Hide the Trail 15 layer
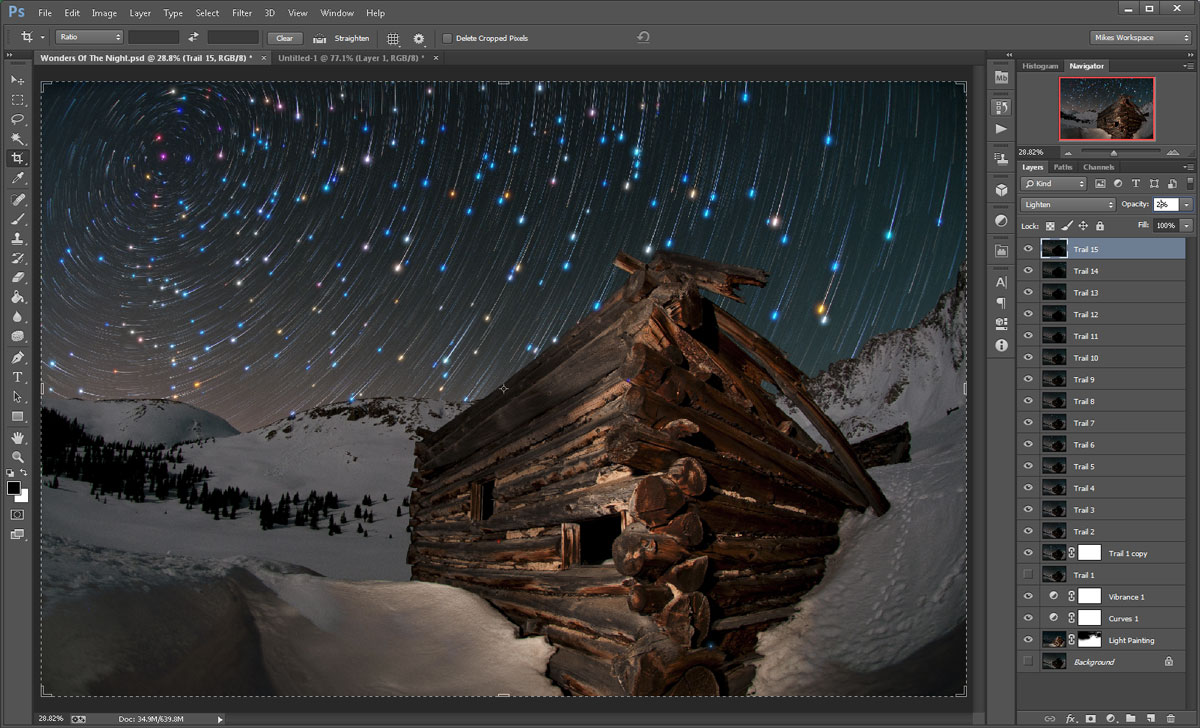This screenshot has height=728, width=1200. (x=1028, y=249)
